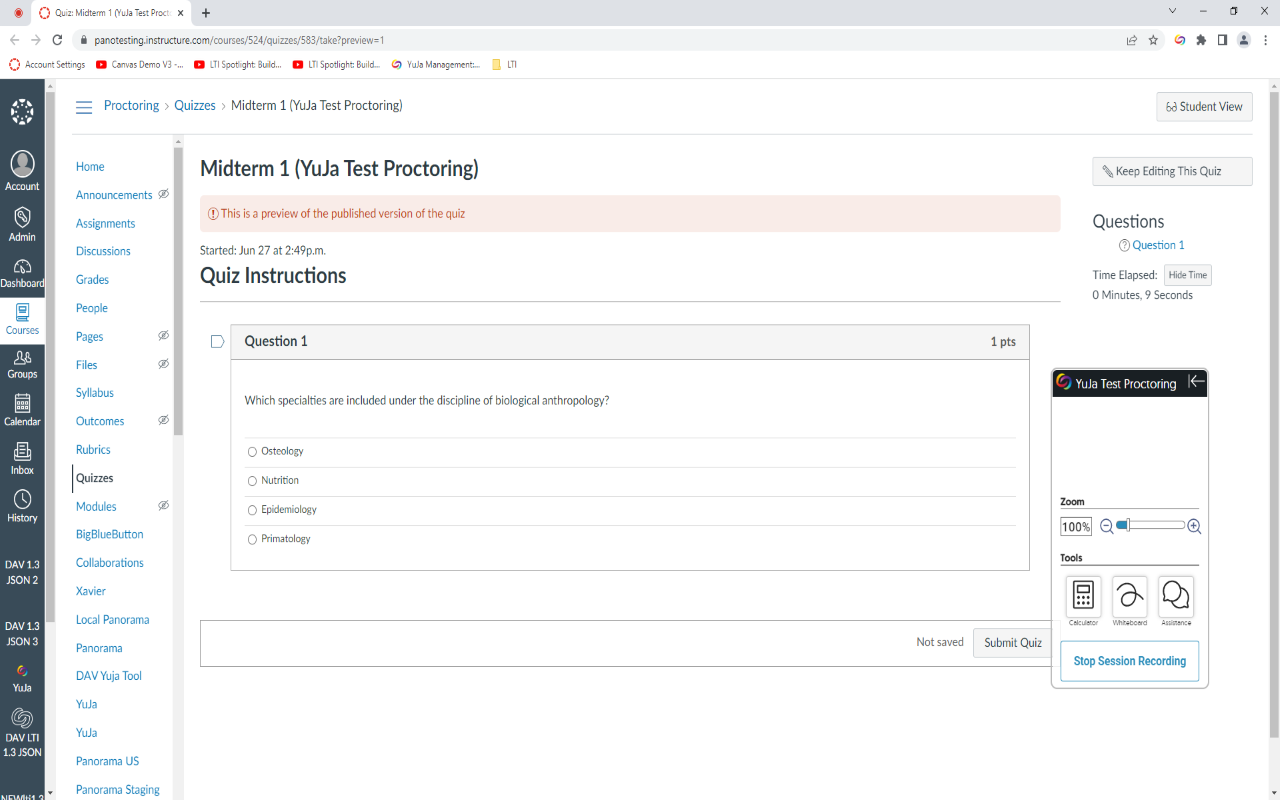Click Stop Session Recording button

click(1130, 661)
